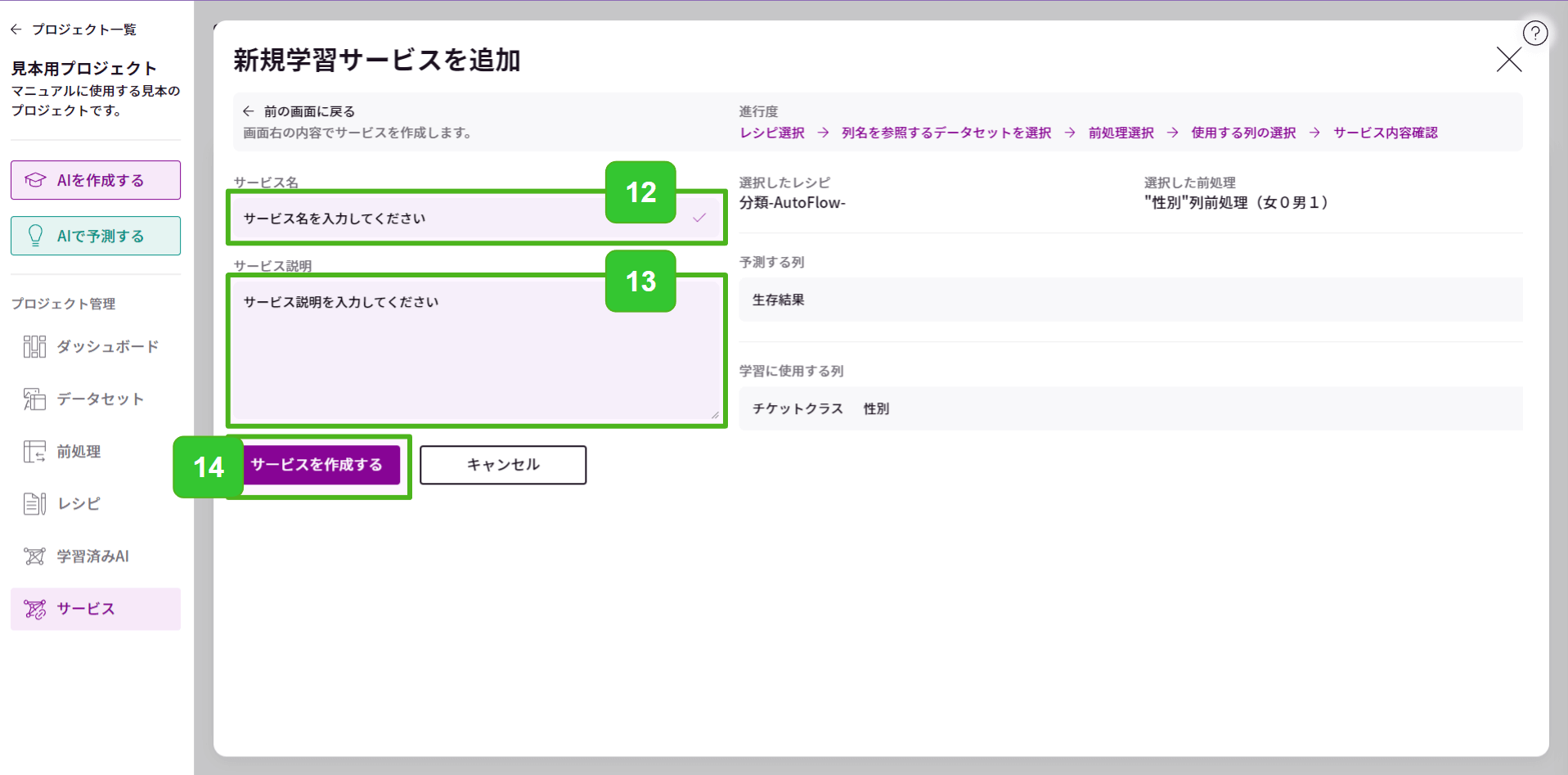This screenshot has width=1568, height=775.
Task: Click the 見本用プロジェクト project title
Action: (x=83, y=69)
